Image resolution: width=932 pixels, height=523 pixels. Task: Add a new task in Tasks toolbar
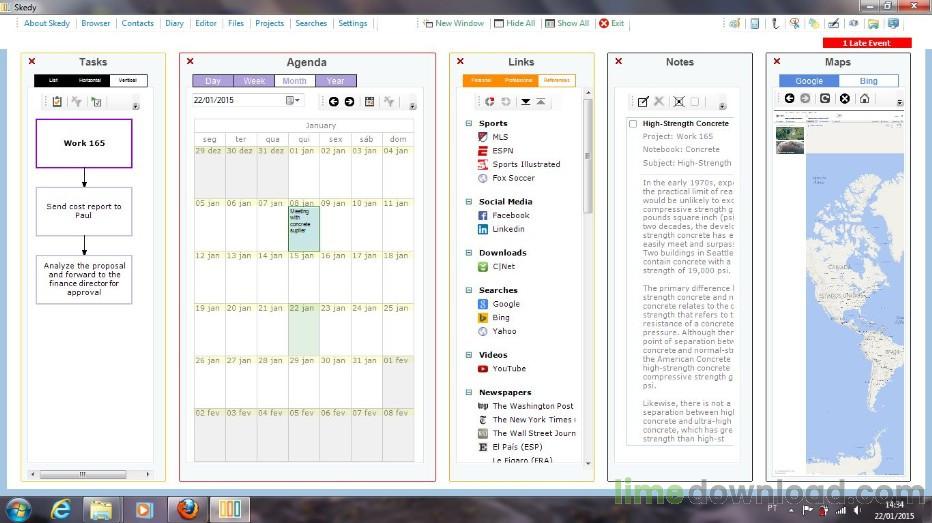pos(57,102)
